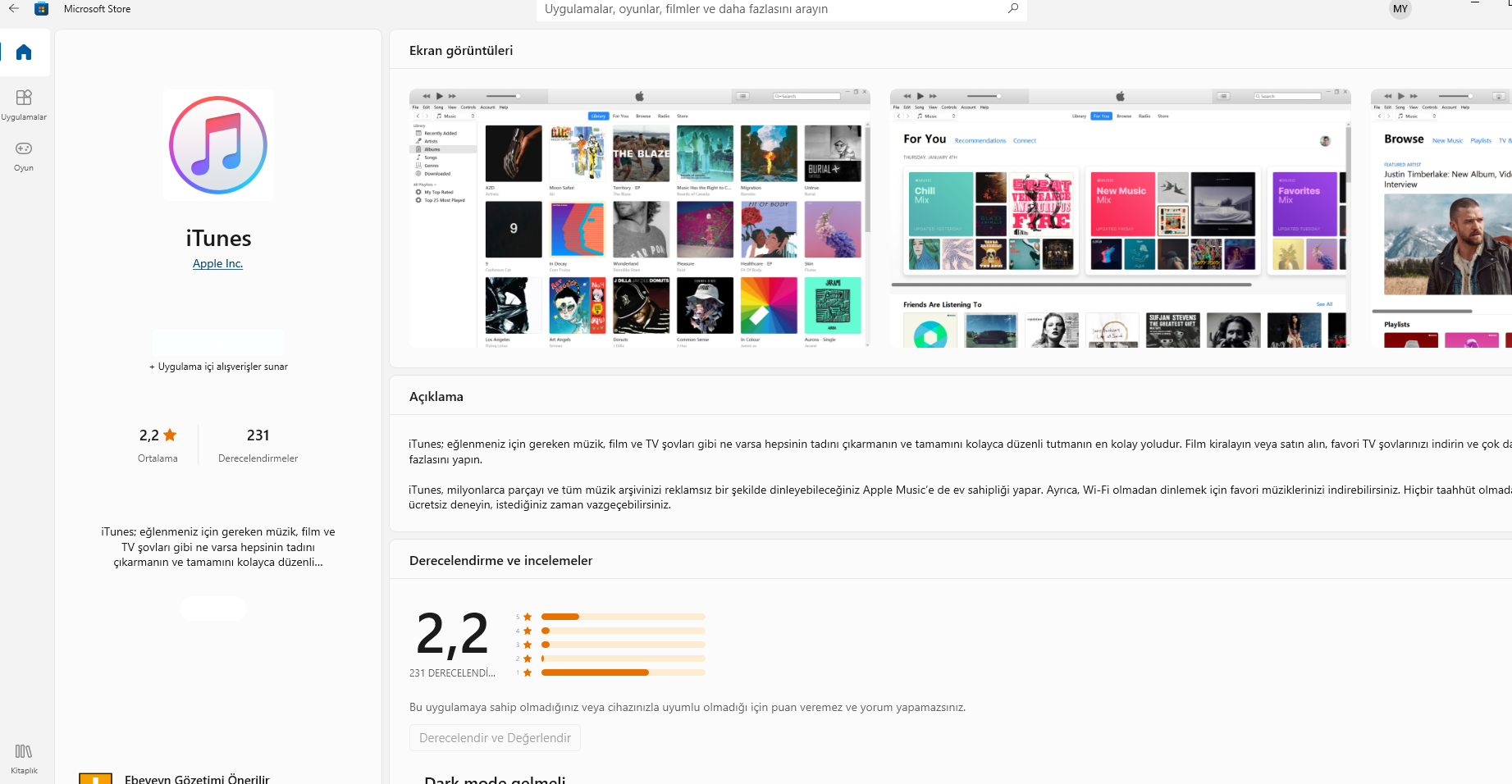1512x784 pixels.
Task: Select the 3-star rating bar
Action: [x=623, y=645]
